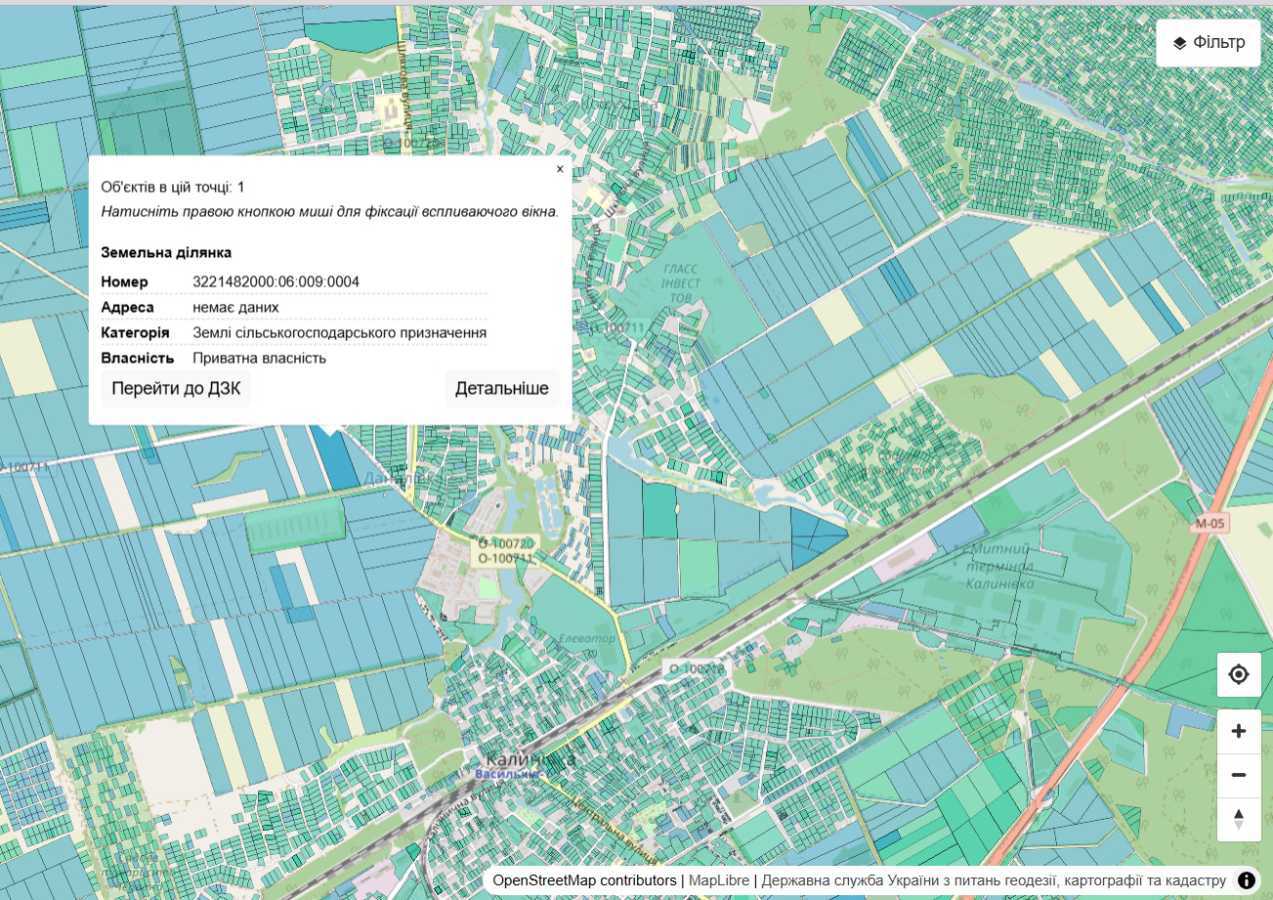Click the Елеватор label on the map
Screen dimensions: 1273x900
(588, 638)
